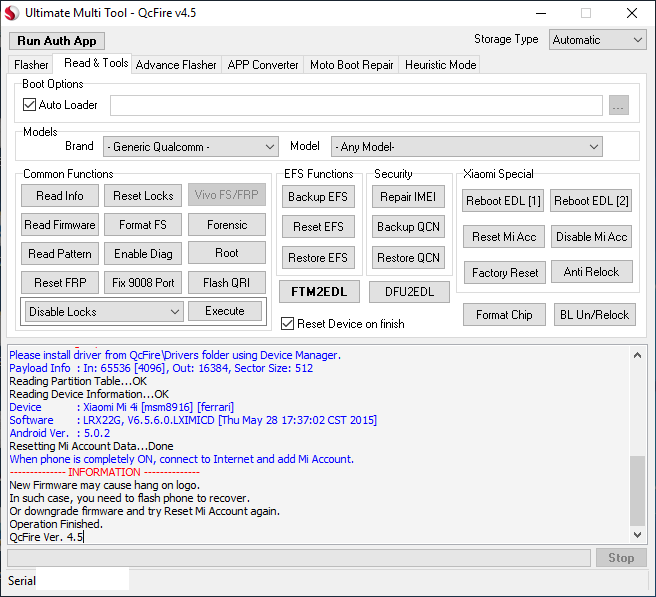Click the Fix 9008 Port button
Image resolution: width=656 pixels, height=597 pixels.
[x=143, y=282]
